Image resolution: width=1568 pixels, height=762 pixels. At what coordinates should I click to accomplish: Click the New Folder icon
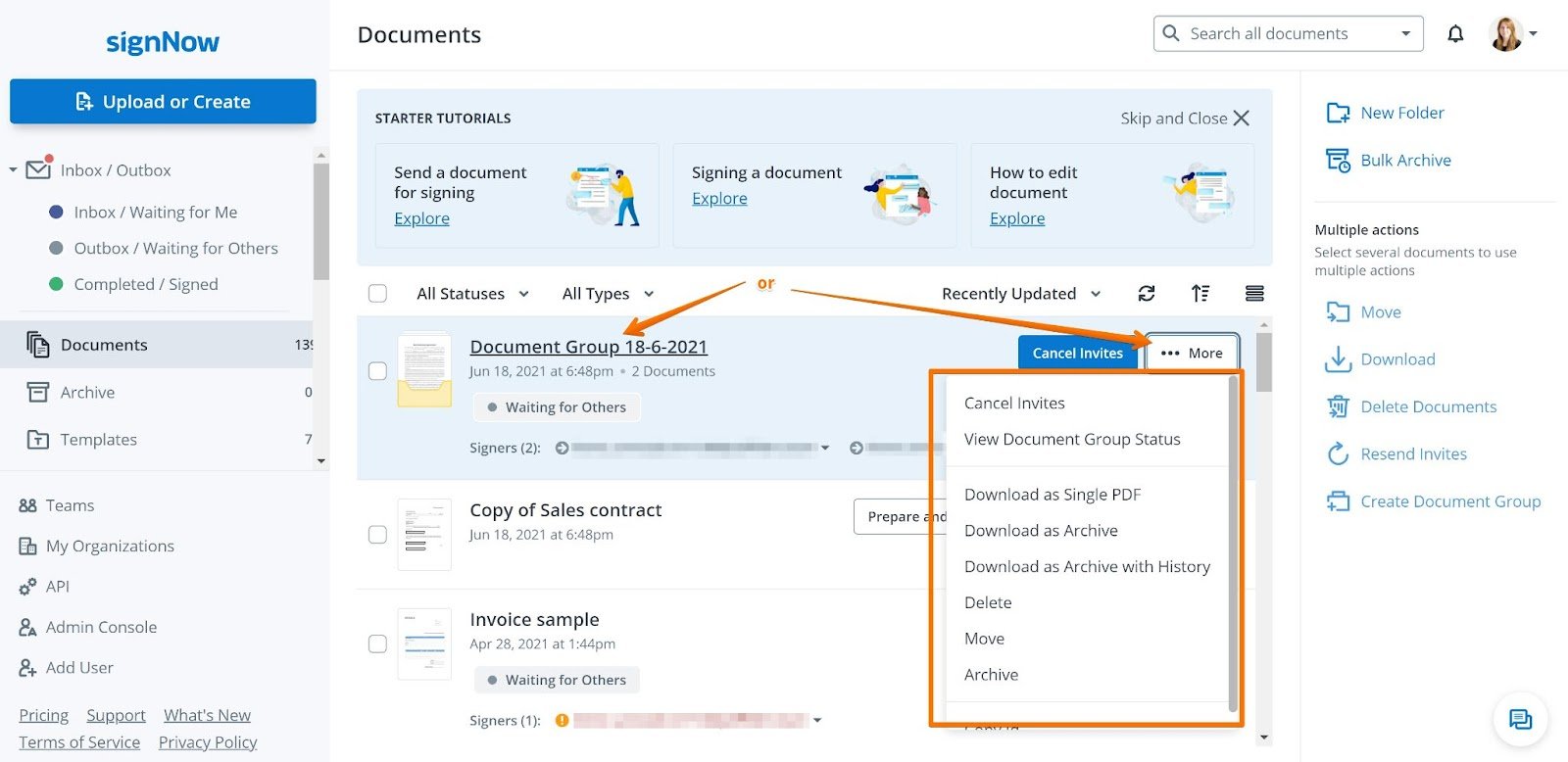pos(1338,113)
